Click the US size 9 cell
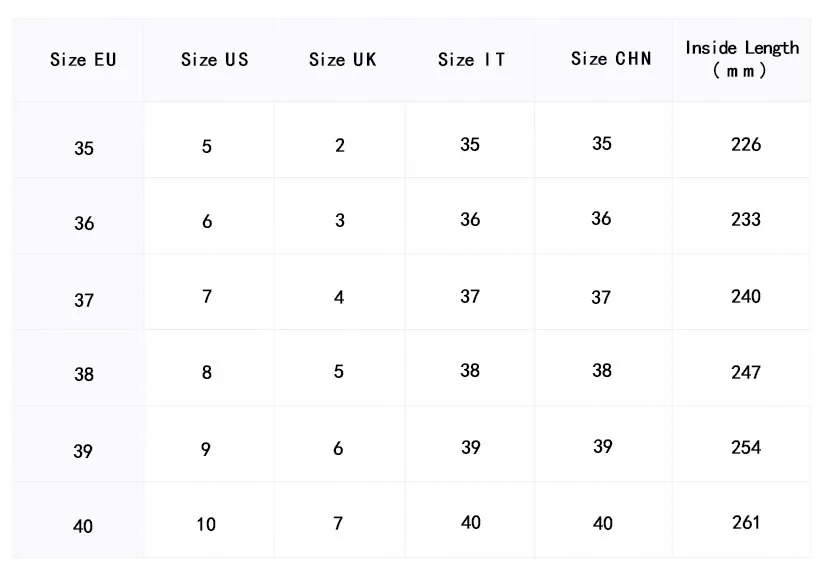 (x=206, y=450)
